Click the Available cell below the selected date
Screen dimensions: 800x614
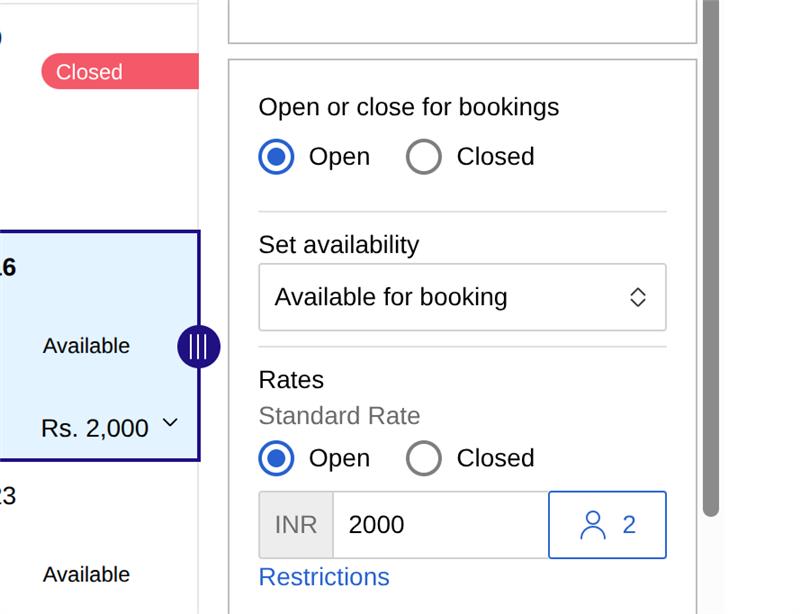point(87,575)
